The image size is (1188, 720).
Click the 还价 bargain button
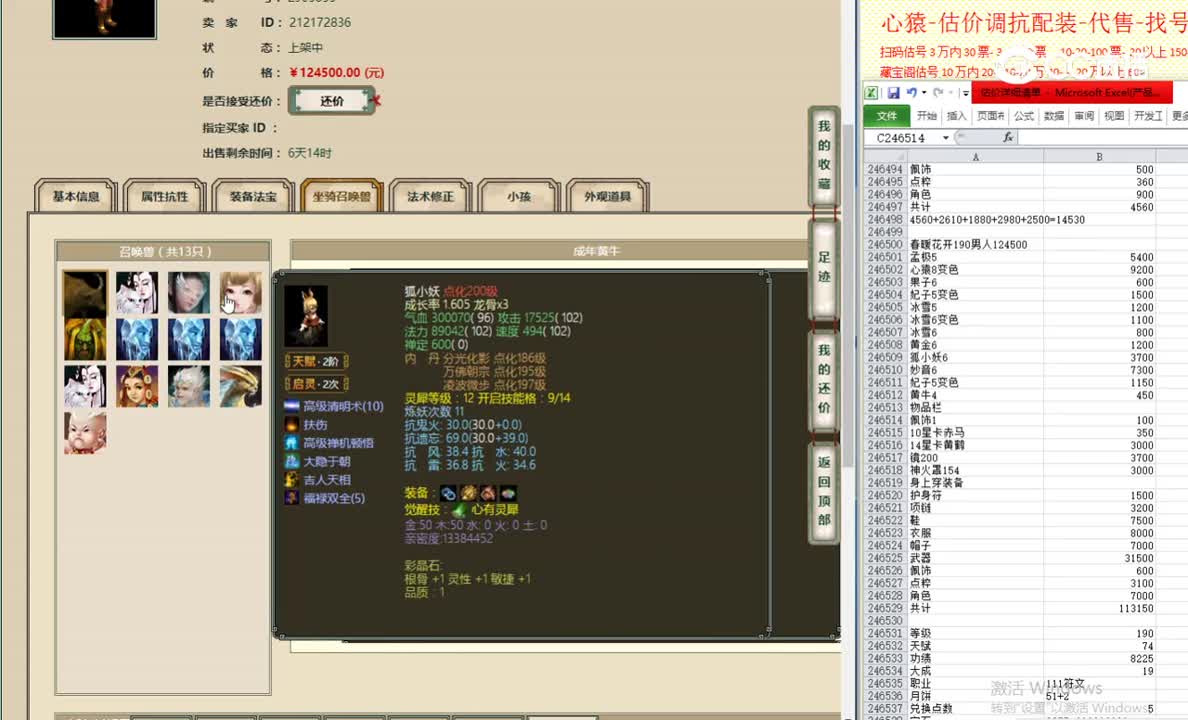point(332,101)
